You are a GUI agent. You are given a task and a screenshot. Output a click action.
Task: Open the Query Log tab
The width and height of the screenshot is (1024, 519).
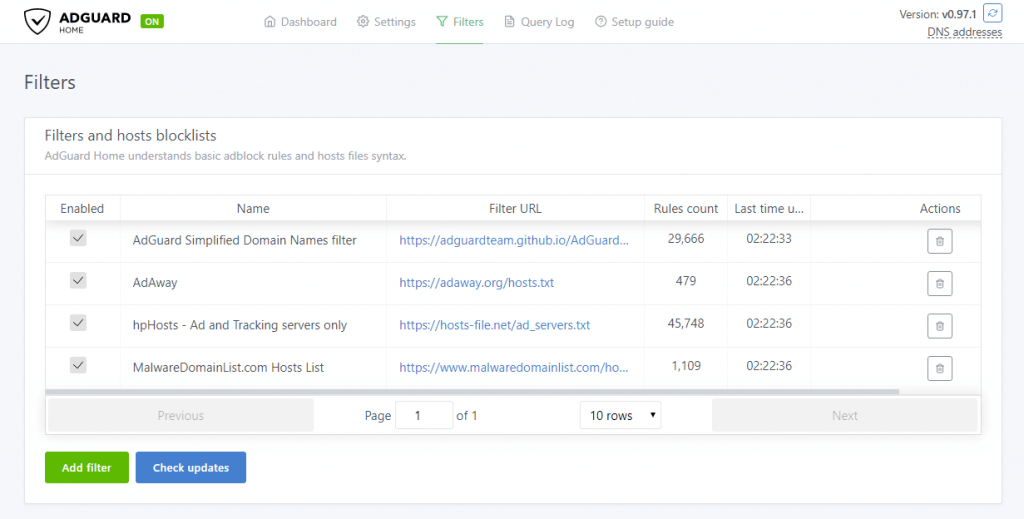539,22
